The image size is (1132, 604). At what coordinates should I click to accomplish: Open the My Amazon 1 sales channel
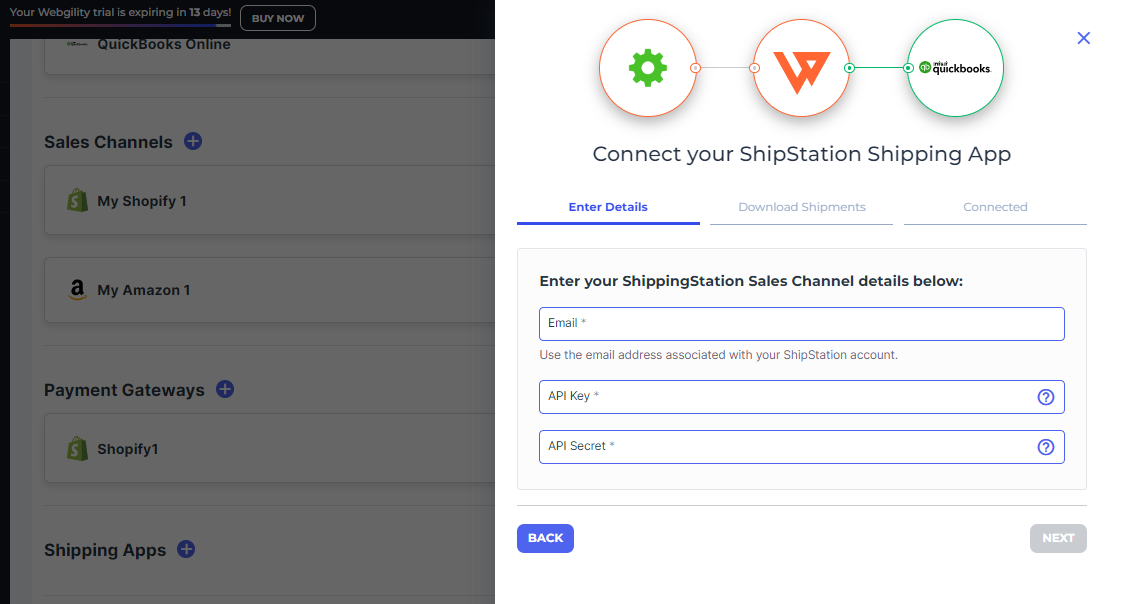tap(269, 290)
